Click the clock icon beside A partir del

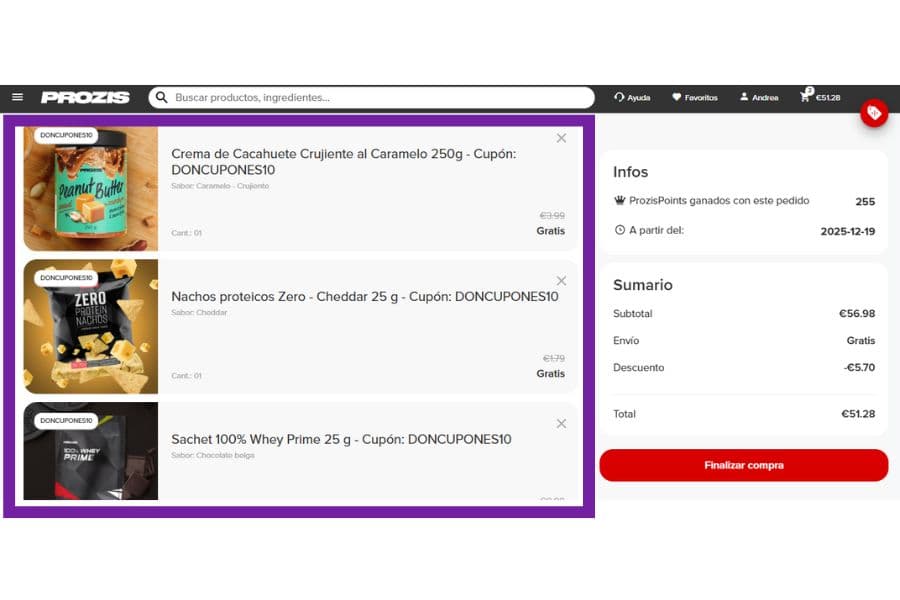[619, 230]
